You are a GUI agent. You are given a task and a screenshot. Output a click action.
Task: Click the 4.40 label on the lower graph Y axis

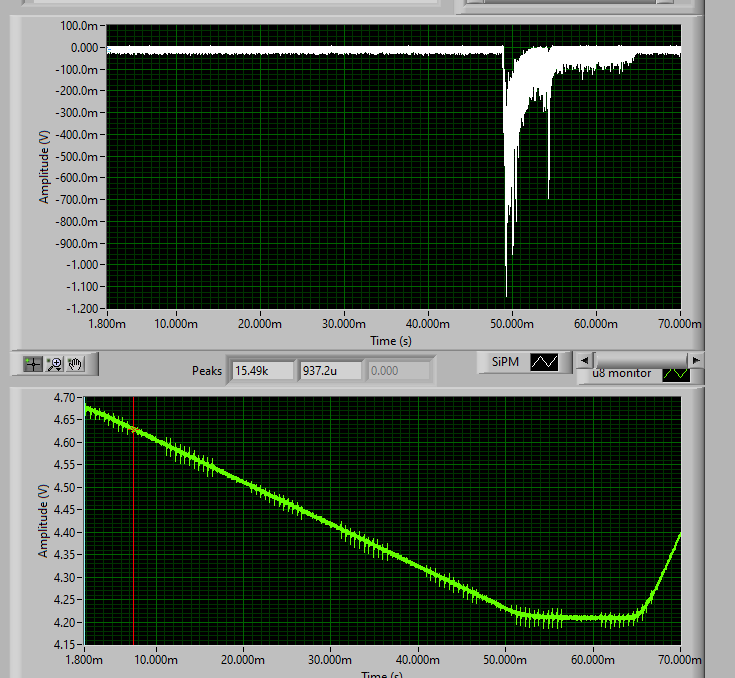tap(64, 533)
